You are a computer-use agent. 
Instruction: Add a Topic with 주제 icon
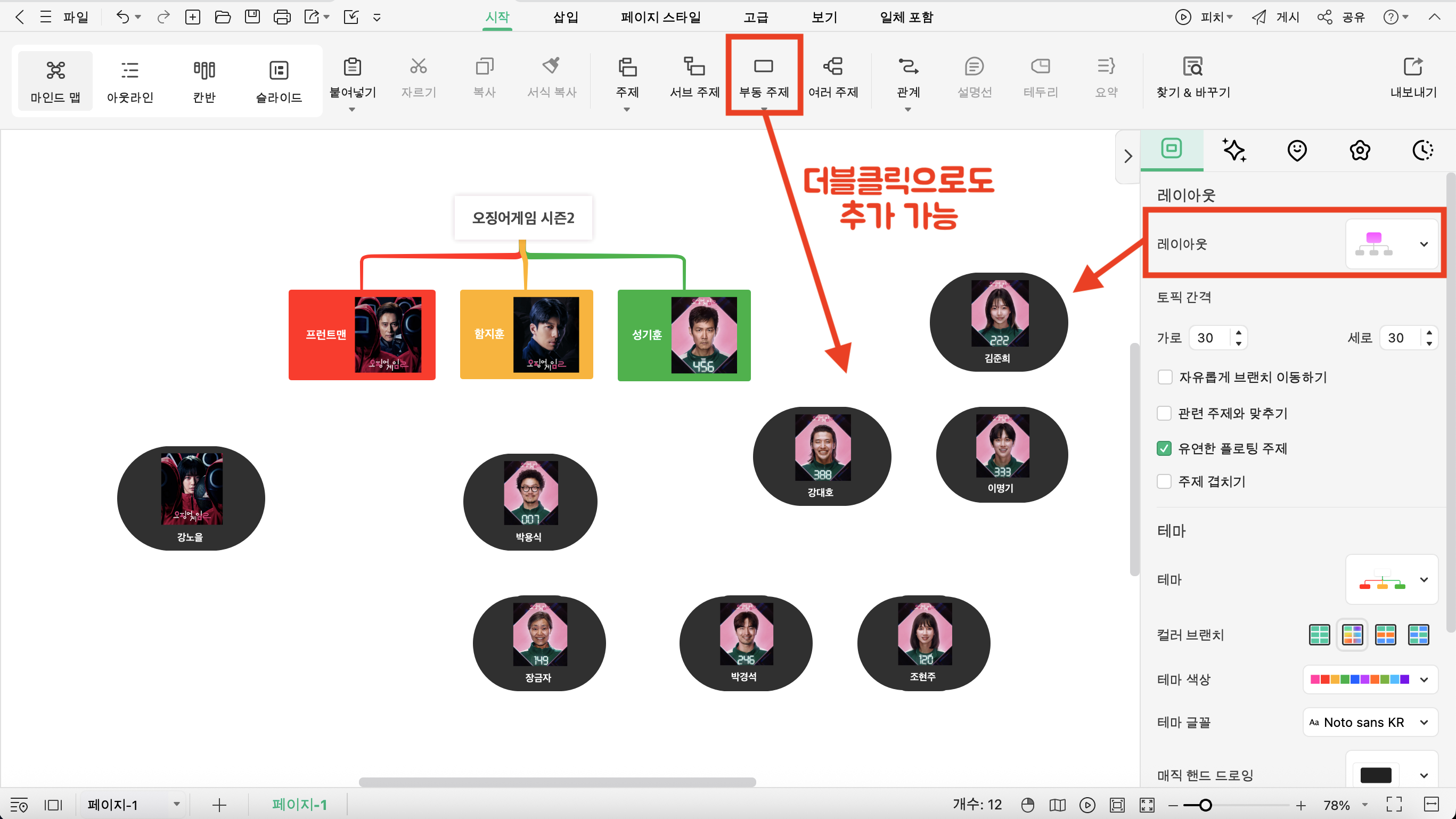[x=627, y=67]
